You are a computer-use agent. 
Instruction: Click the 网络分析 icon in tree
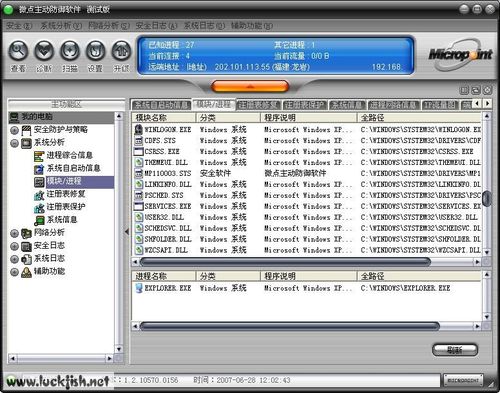[26, 233]
